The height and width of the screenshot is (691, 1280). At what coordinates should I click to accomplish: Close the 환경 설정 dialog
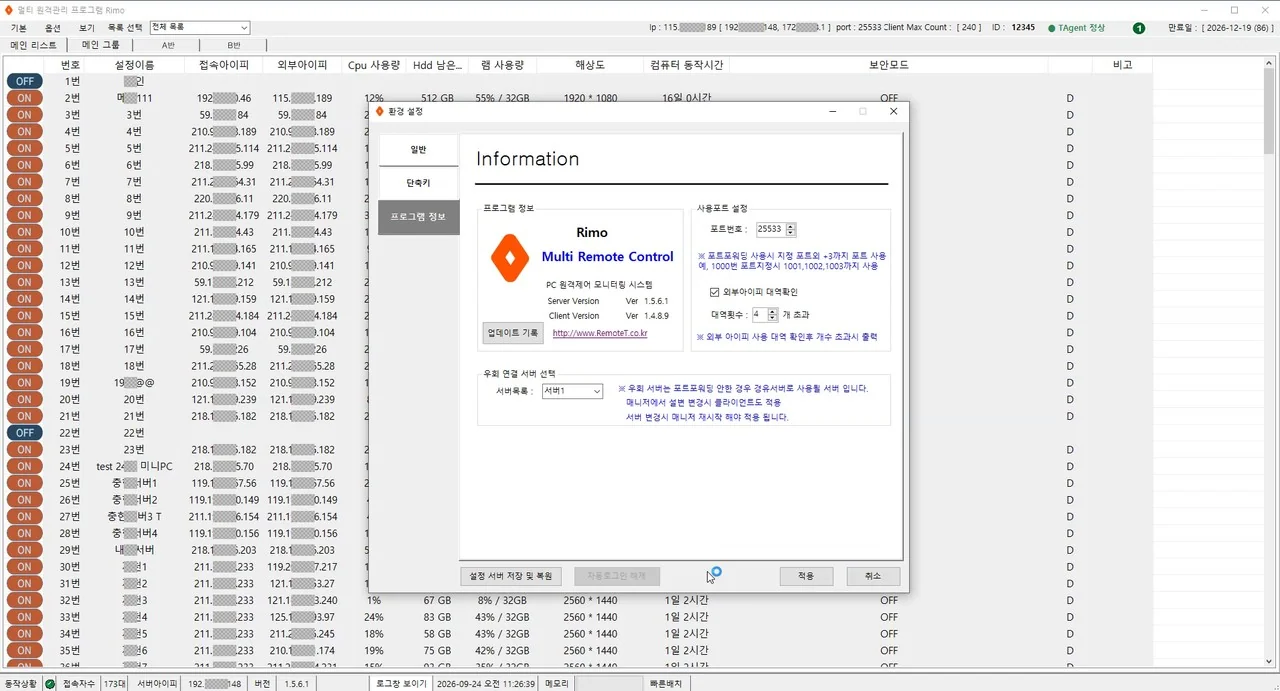coord(893,111)
